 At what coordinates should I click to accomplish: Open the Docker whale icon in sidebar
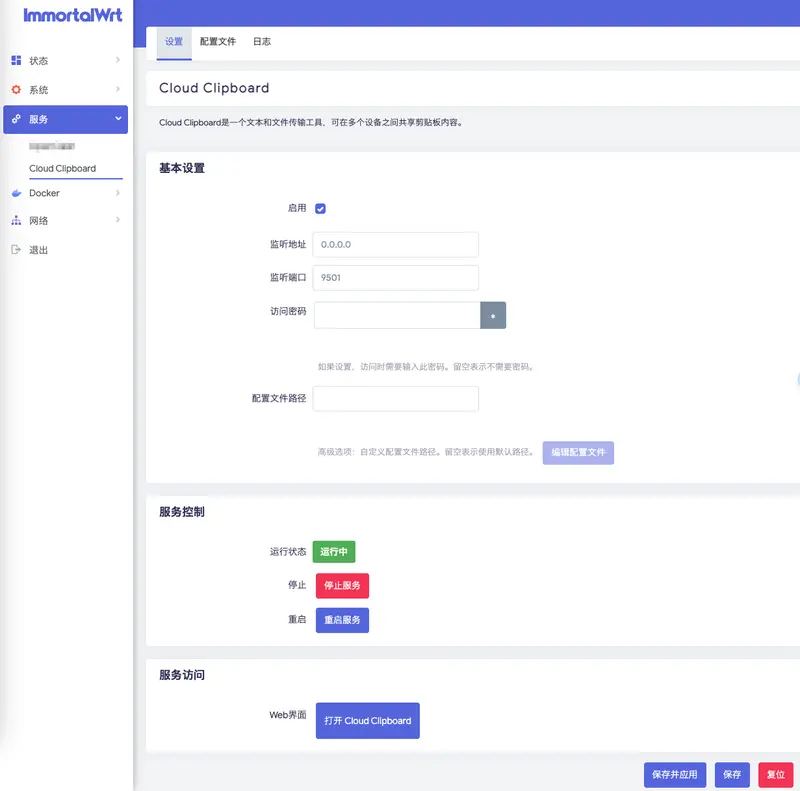tap(16, 192)
